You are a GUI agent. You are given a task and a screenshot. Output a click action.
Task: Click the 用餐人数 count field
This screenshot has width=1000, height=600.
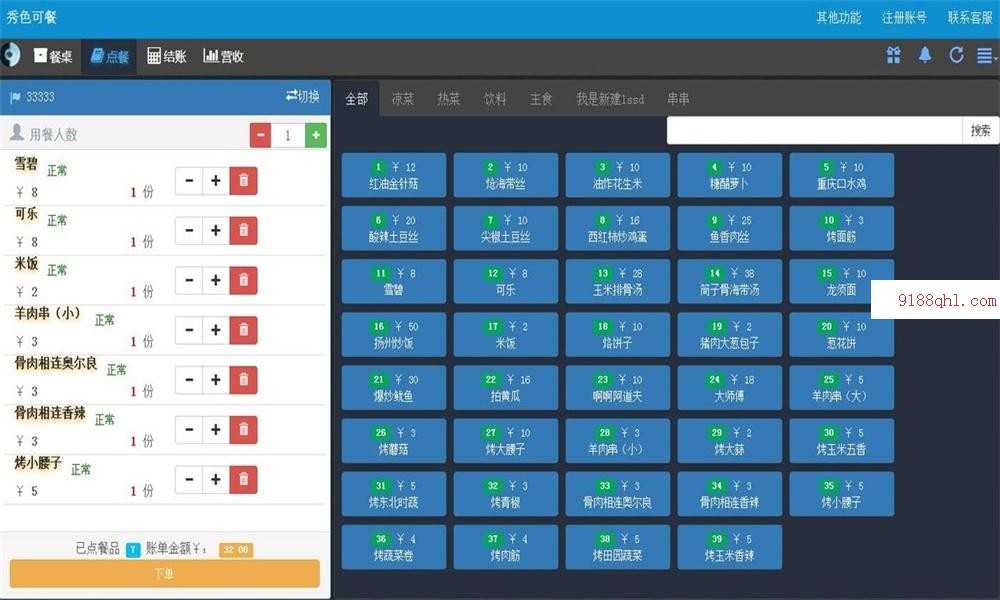(x=288, y=135)
